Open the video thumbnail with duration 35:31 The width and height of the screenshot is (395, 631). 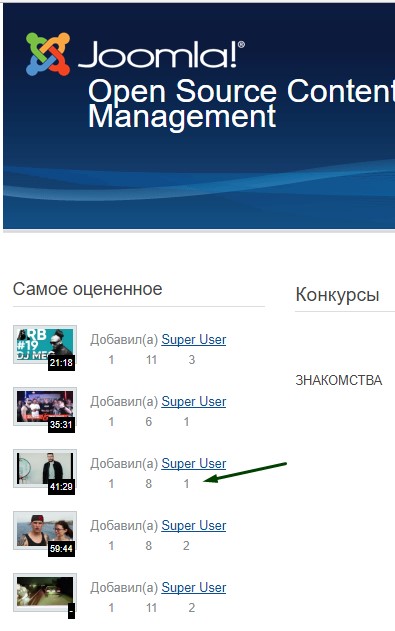point(45,407)
